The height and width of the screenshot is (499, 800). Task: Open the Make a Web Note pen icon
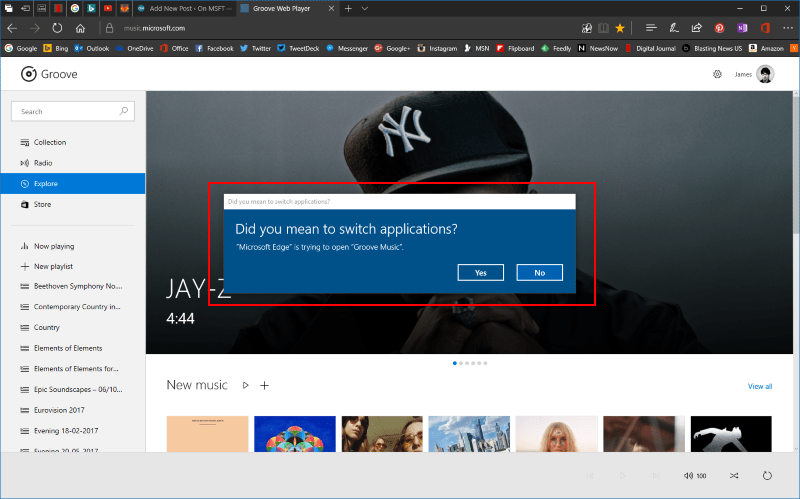point(674,29)
